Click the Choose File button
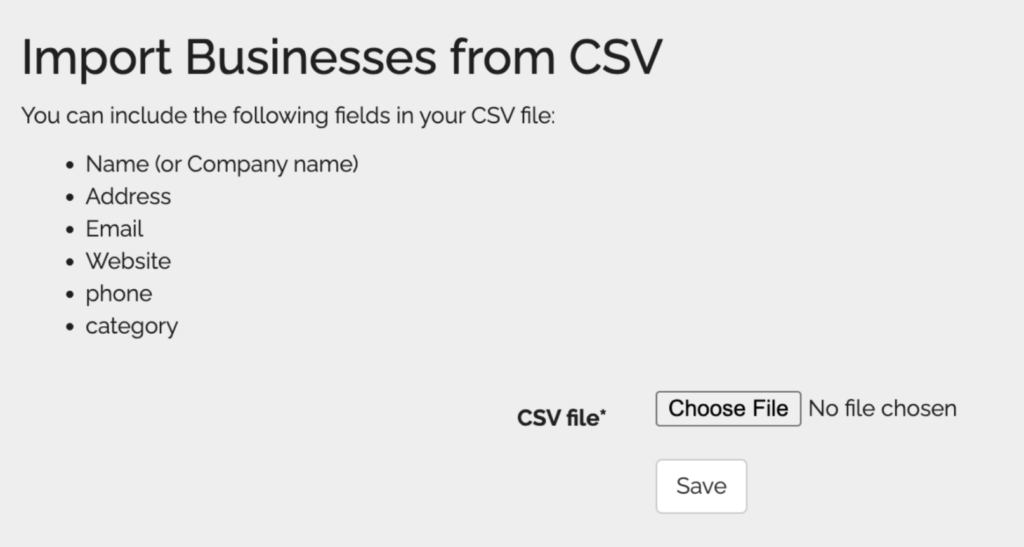 click(x=728, y=409)
